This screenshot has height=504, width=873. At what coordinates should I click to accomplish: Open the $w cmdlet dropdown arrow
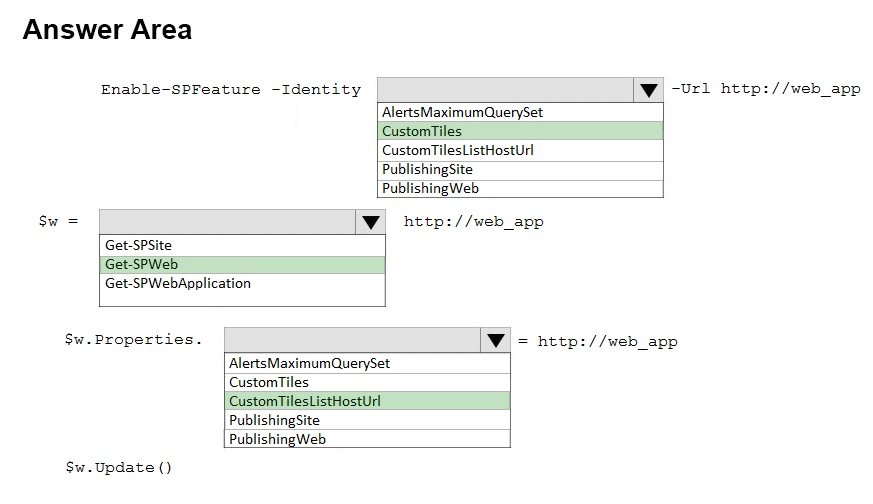pos(370,222)
